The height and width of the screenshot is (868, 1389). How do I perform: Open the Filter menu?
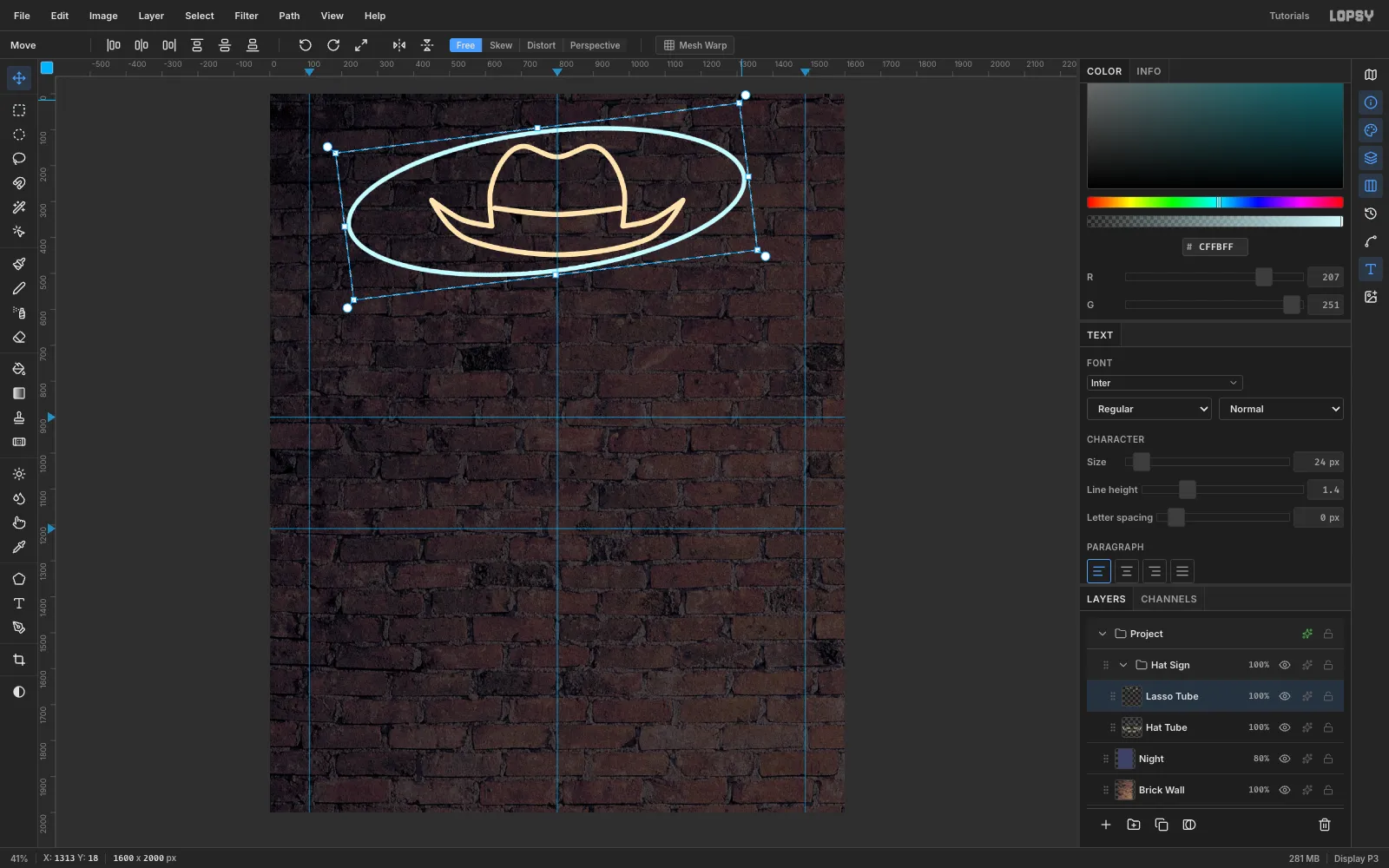pyautogui.click(x=247, y=16)
